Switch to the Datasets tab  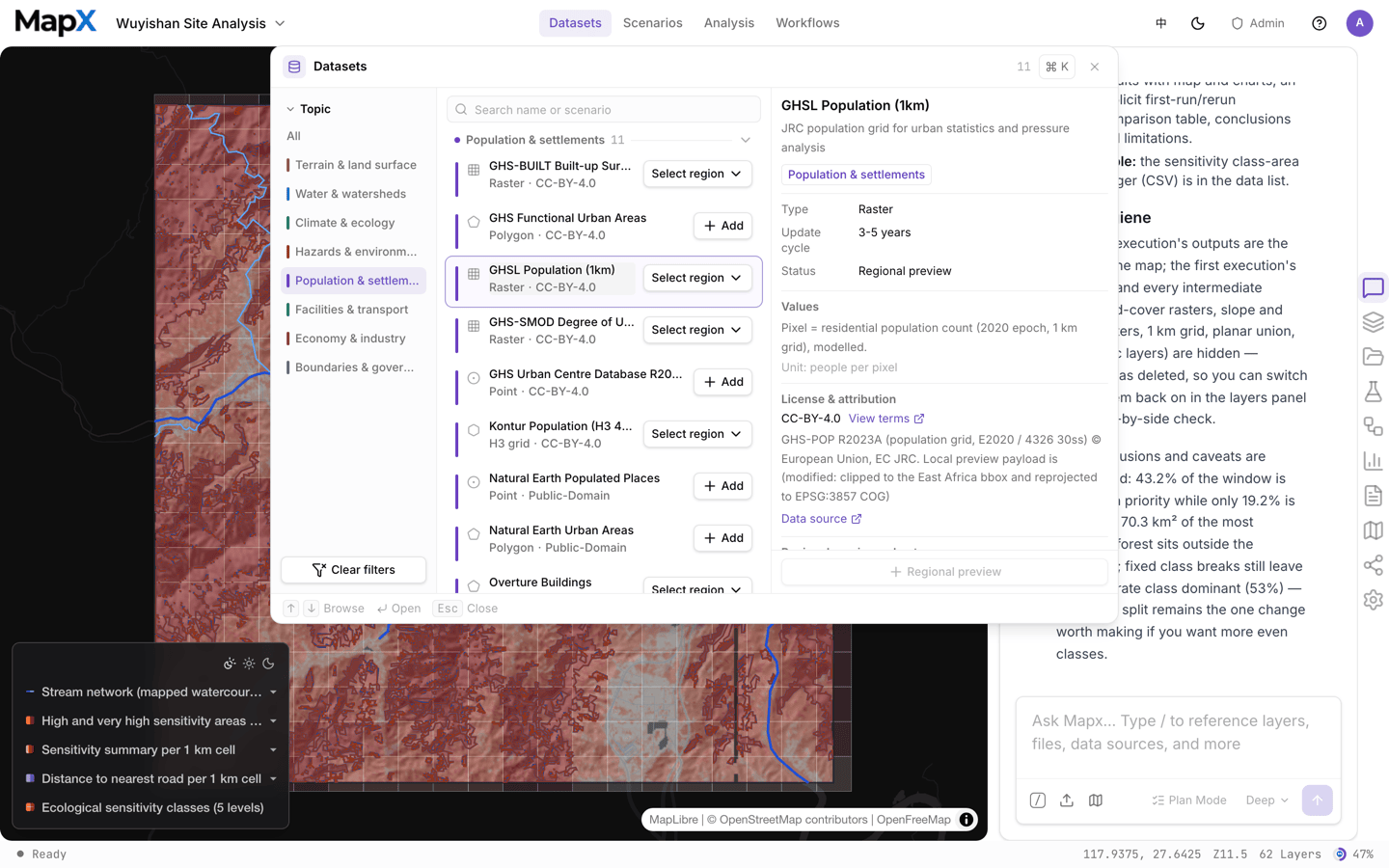pos(575,23)
